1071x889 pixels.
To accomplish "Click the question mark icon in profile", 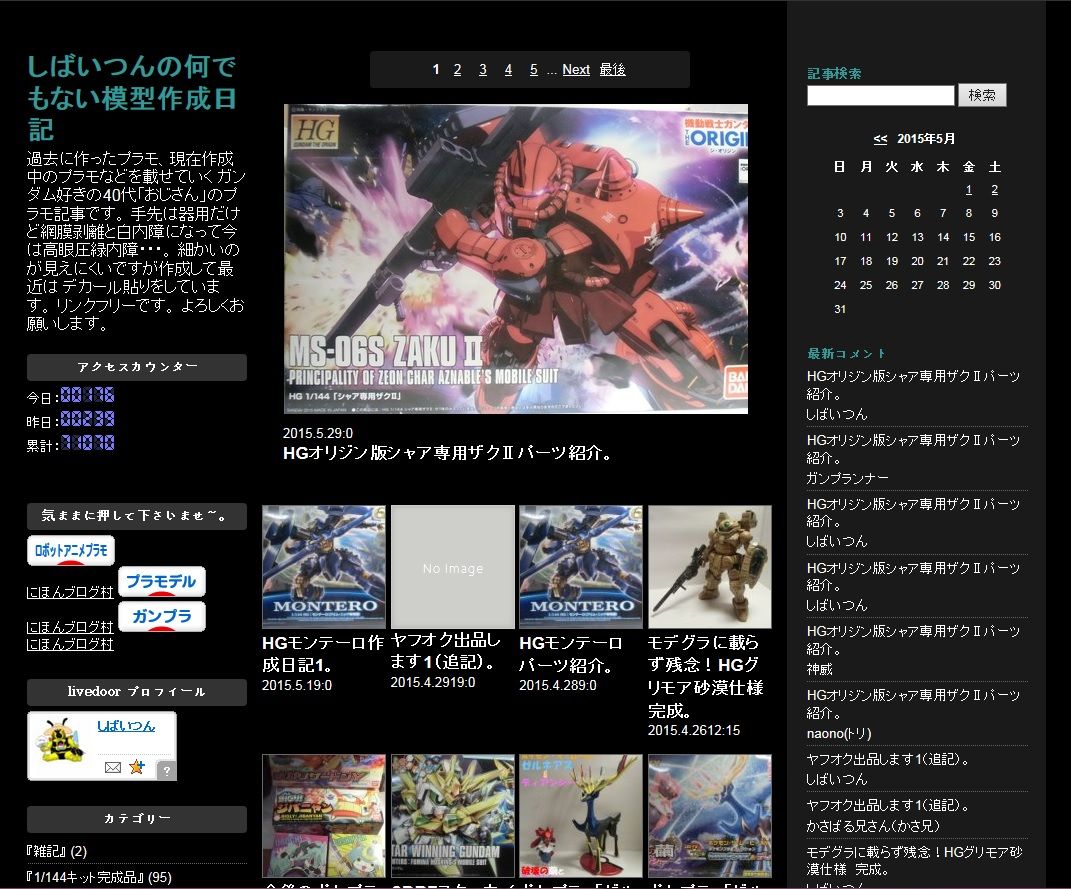I will (167, 771).
